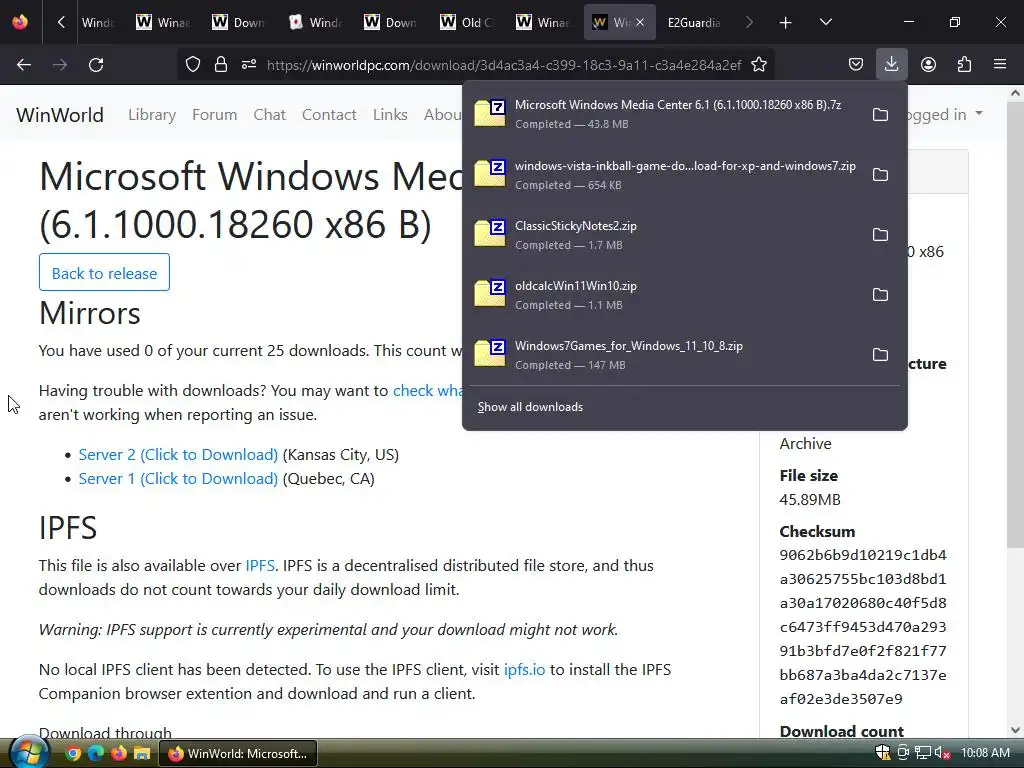
Task: Select WinWorld Firefox taskbar window button
Action: point(238,754)
